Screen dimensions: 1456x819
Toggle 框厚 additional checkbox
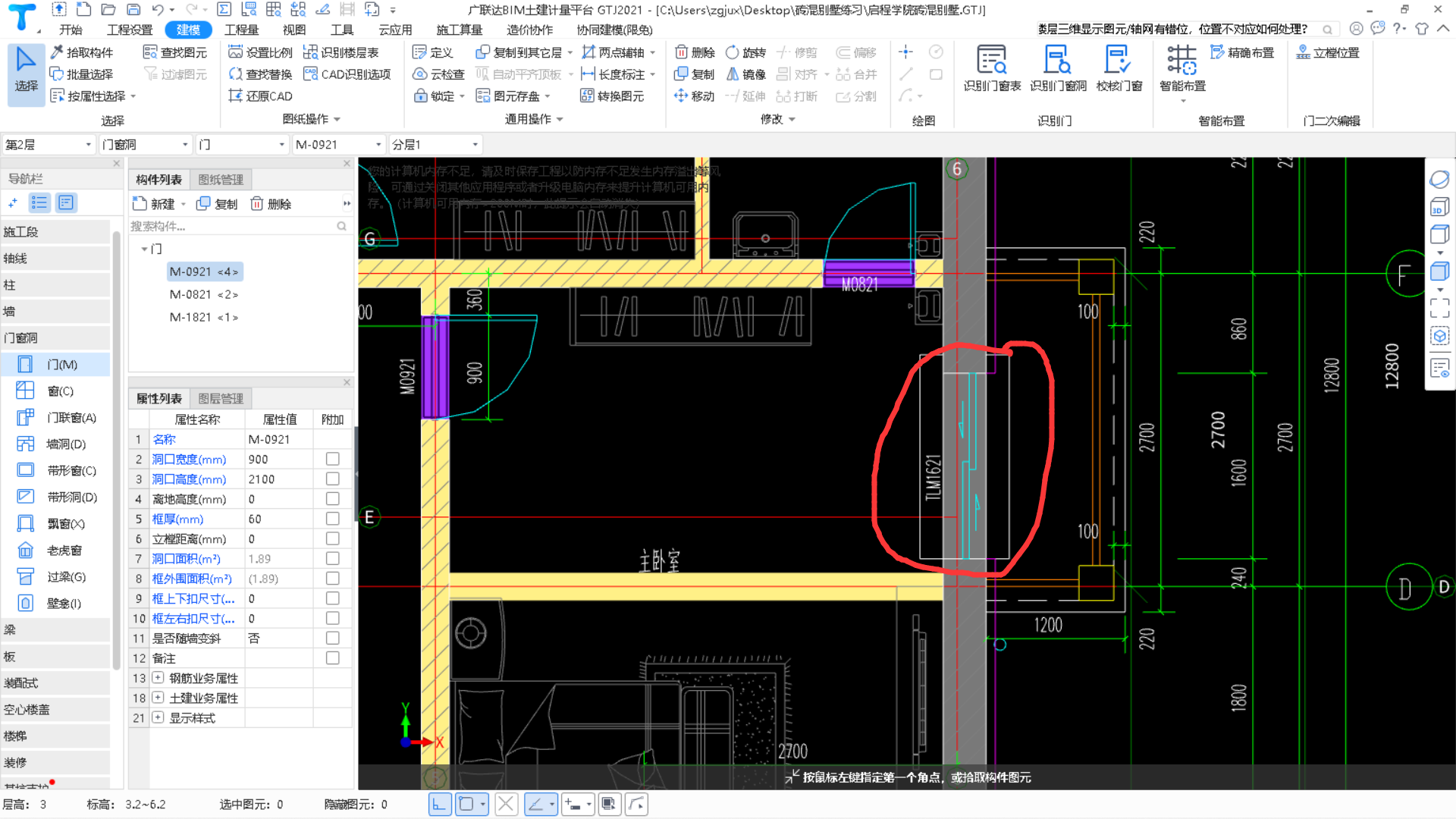tap(332, 519)
